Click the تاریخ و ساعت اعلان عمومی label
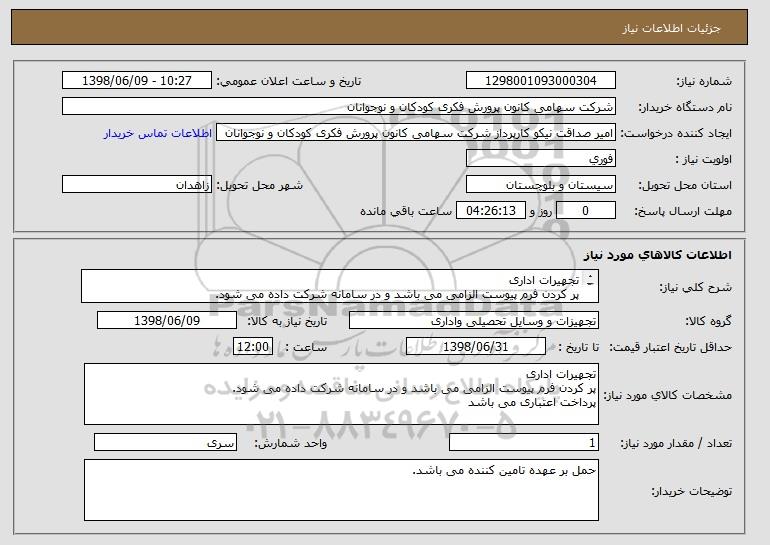This screenshot has height=545, width=770. point(289,81)
